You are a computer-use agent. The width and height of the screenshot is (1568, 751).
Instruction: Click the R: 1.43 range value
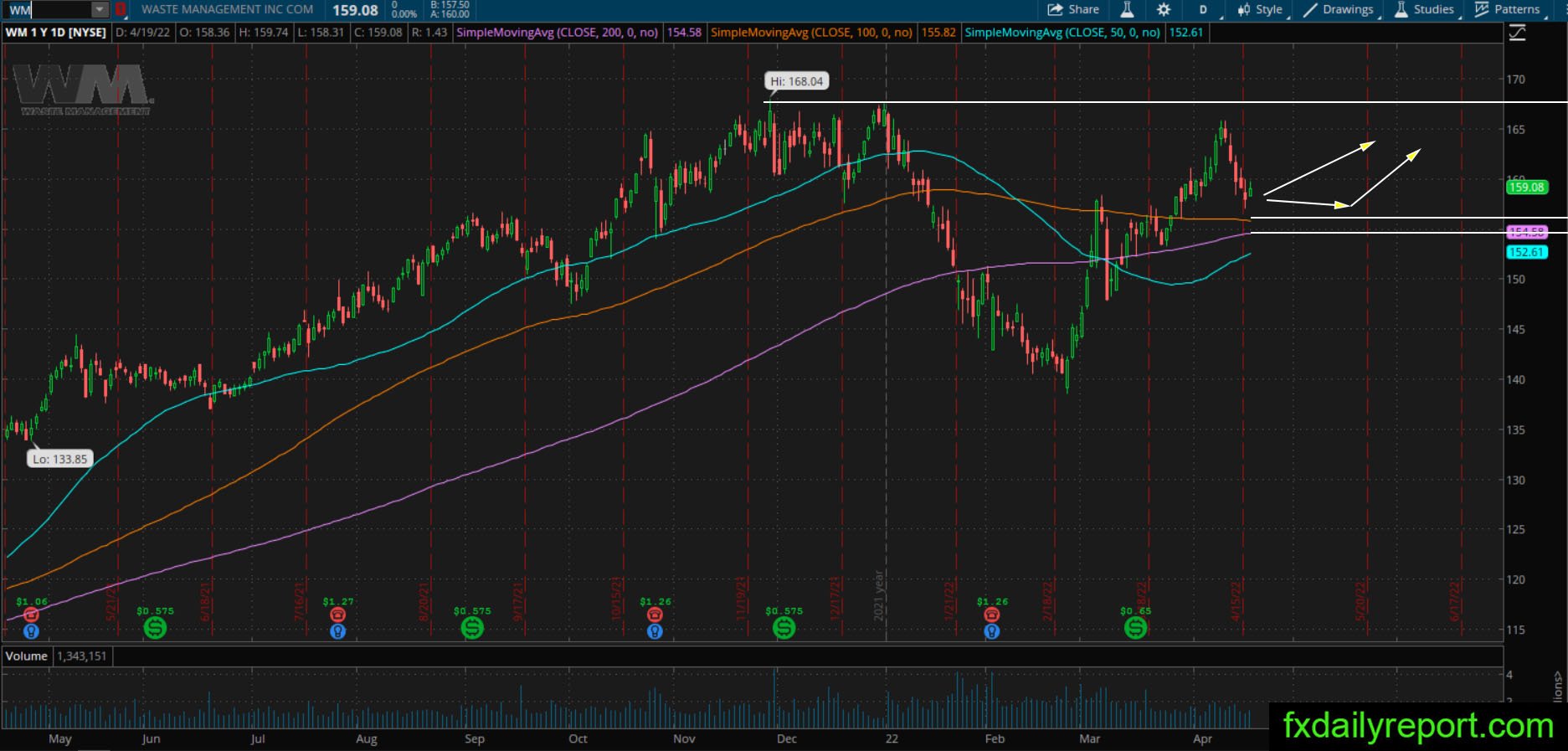[x=429, y=33]
